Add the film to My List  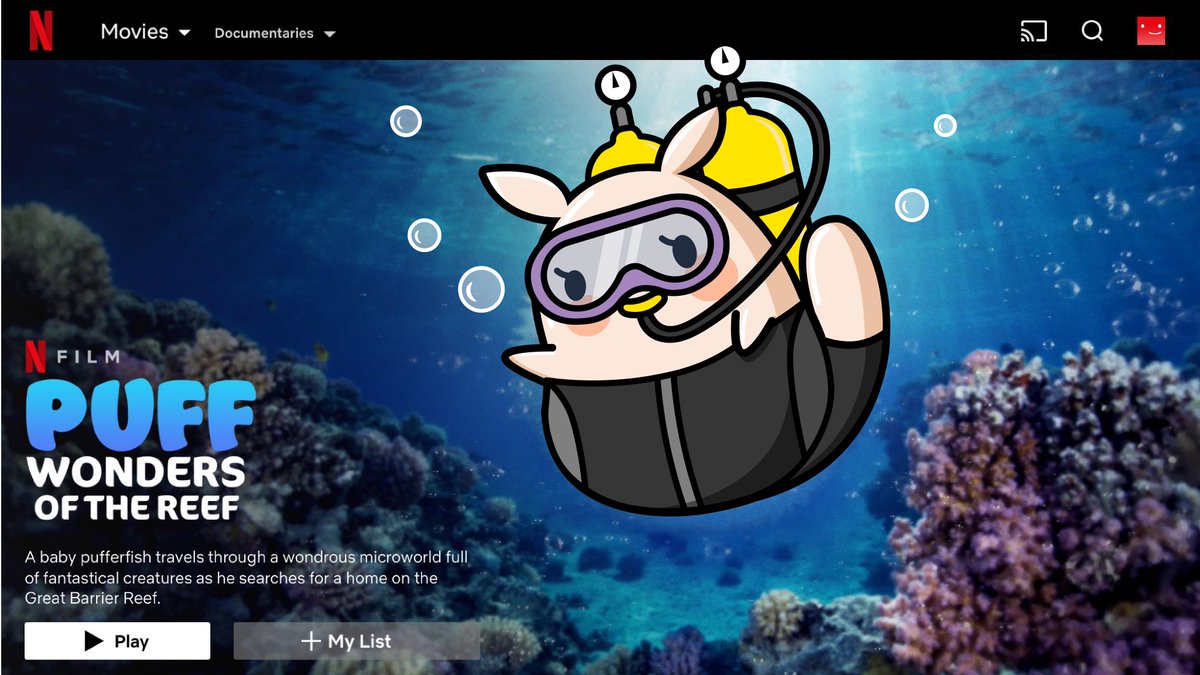[357, 641]
